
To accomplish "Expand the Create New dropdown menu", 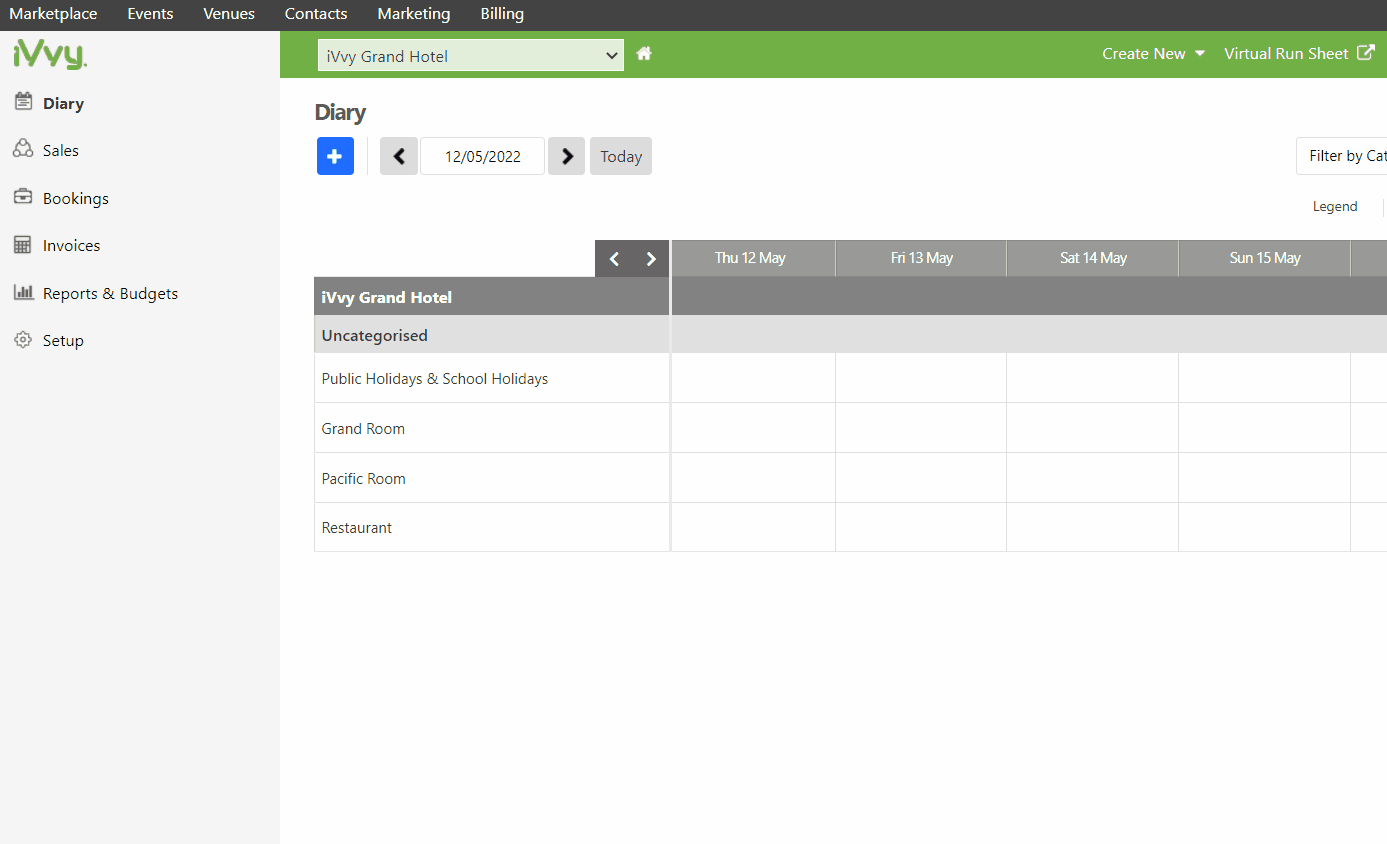I will pyautogui.click(x=1154, y=54).
